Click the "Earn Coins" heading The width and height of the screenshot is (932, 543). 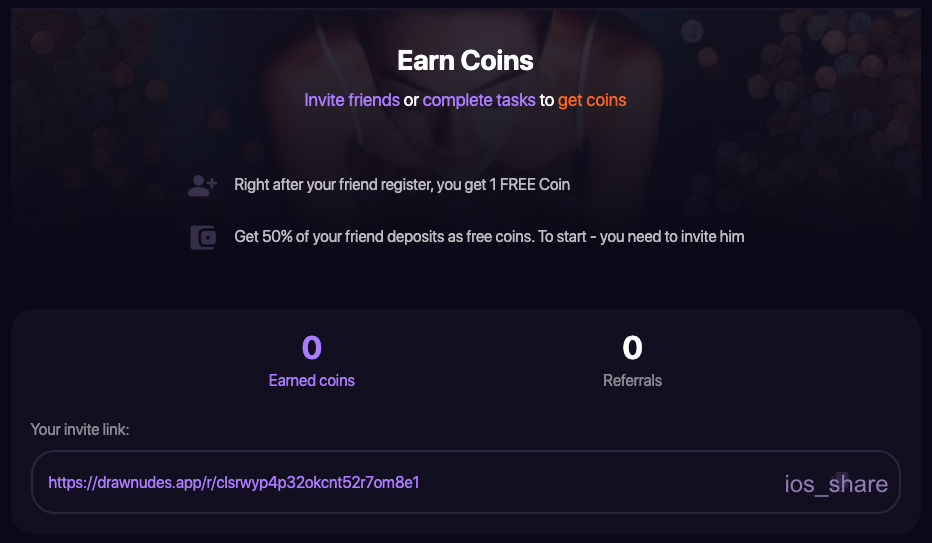(465, 60)
